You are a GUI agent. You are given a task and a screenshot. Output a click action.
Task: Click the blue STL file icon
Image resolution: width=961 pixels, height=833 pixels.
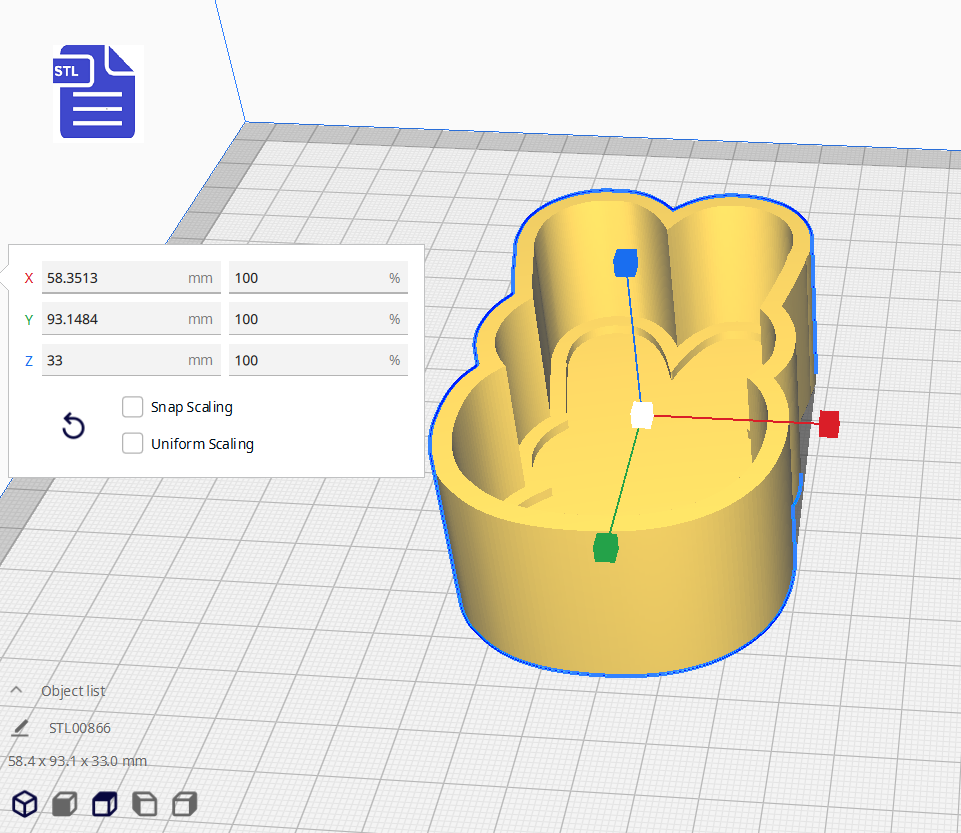pos(97,92)
